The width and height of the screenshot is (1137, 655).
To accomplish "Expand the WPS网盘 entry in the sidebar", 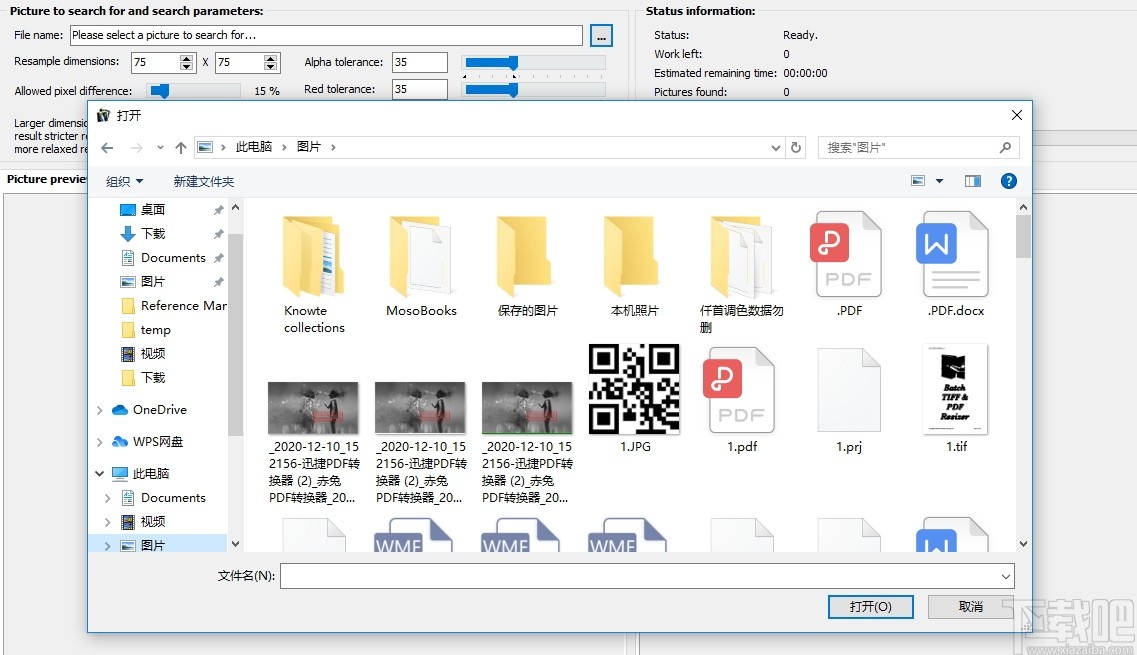I will coord(98,441).
